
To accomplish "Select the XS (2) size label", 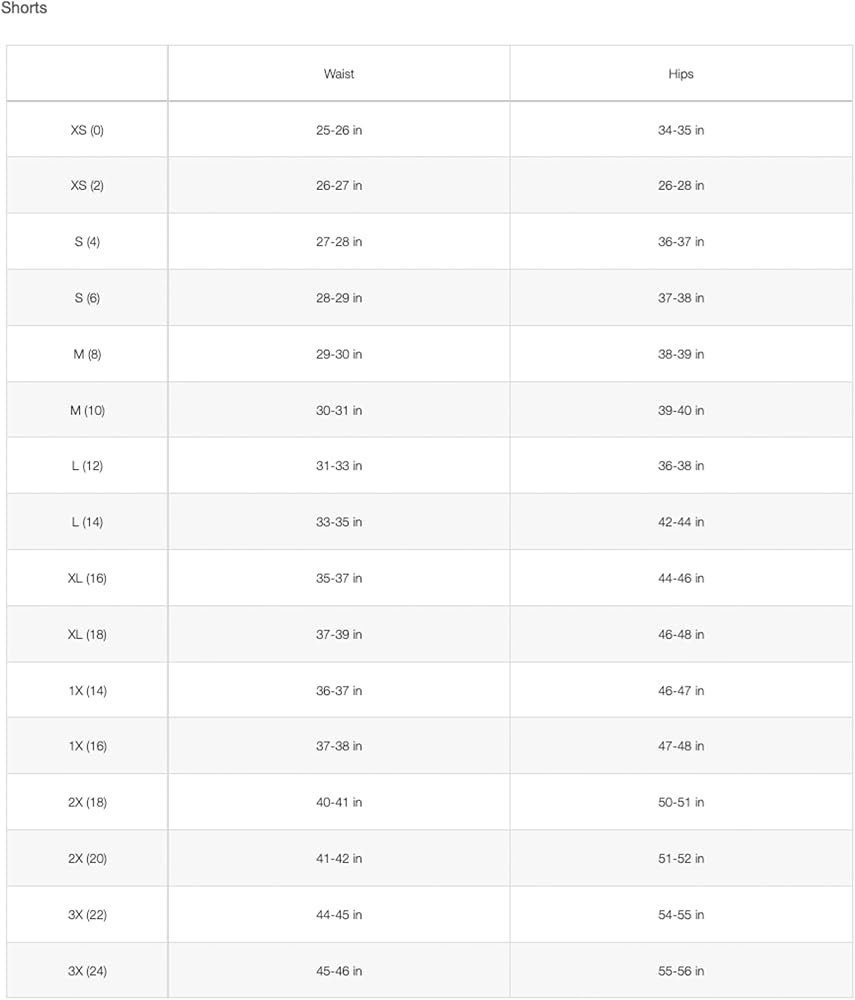I will click(x=87, y=186).
